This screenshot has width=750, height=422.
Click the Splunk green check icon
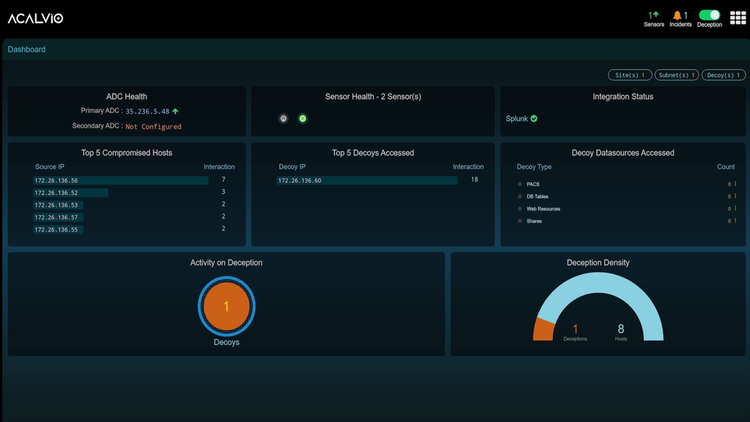point(534,119)
